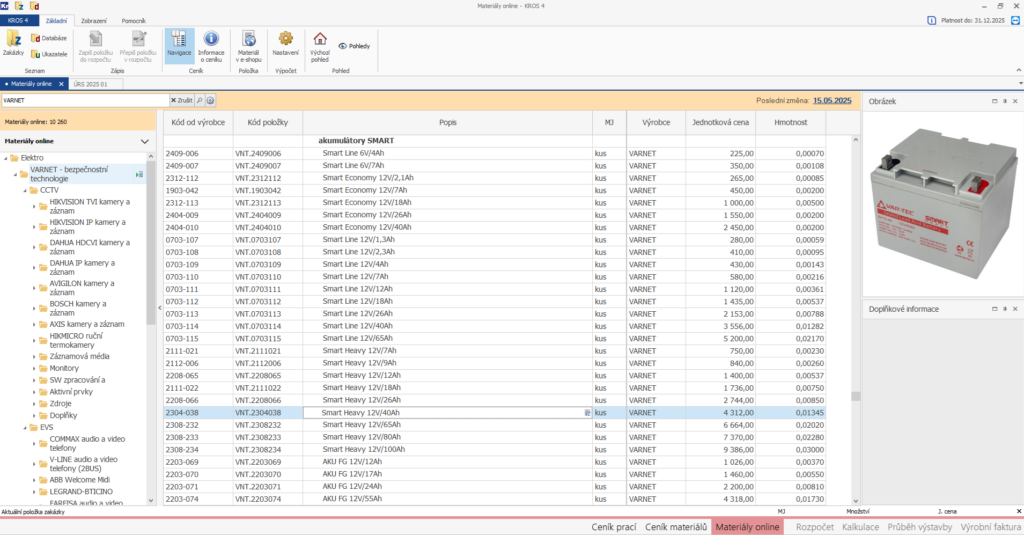Open Ukazatele in the Seznam group
The width and height of the screenshot is (1024, 535).
click(49, 54)
